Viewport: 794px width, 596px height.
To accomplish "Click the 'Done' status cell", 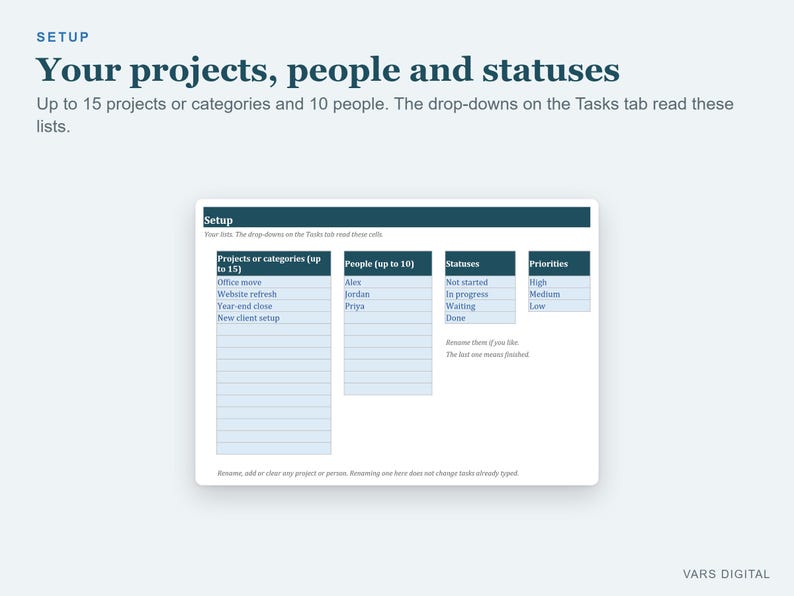I will tap(480, 318).
